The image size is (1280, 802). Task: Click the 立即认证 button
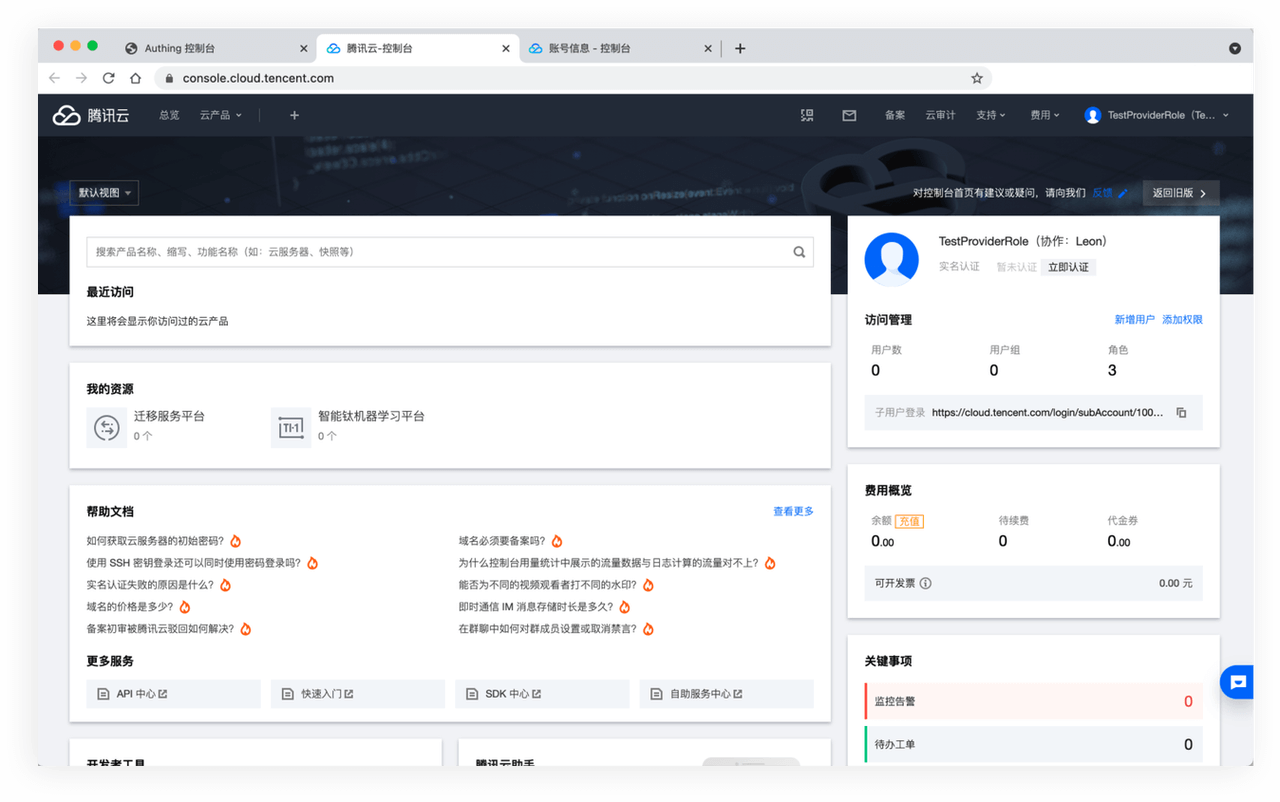click(1068, 266)
